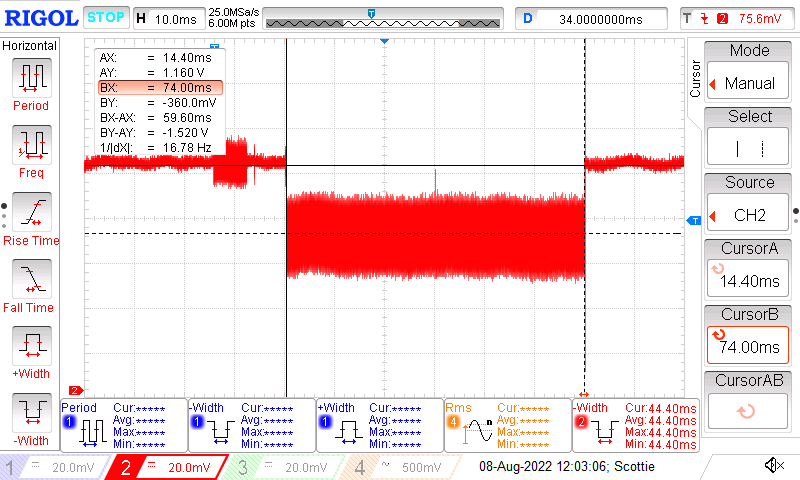Select the CursorAB combined control
800x480 pixels.
748,410
